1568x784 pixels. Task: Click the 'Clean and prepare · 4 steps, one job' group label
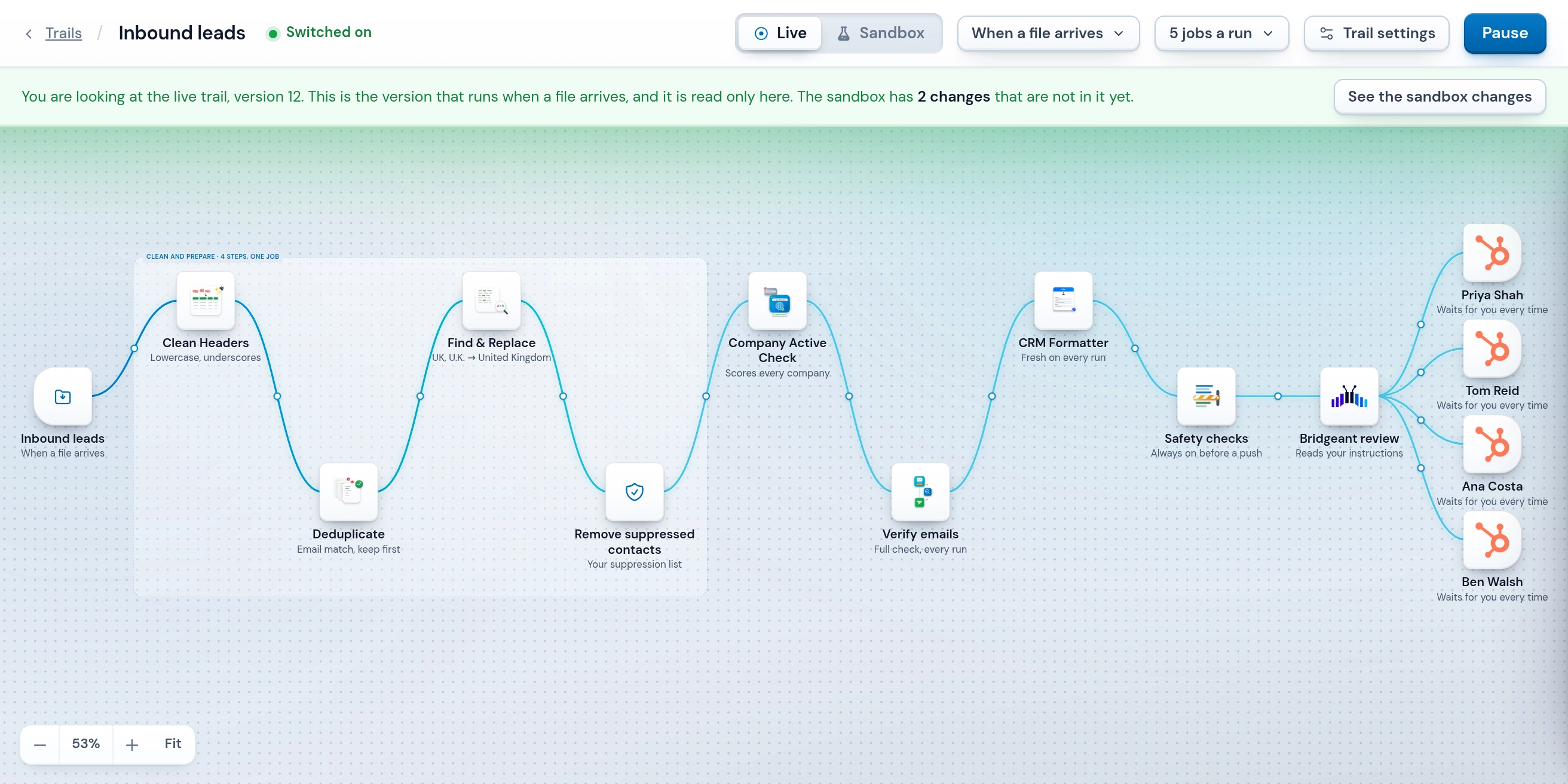[x=213, y=256]
